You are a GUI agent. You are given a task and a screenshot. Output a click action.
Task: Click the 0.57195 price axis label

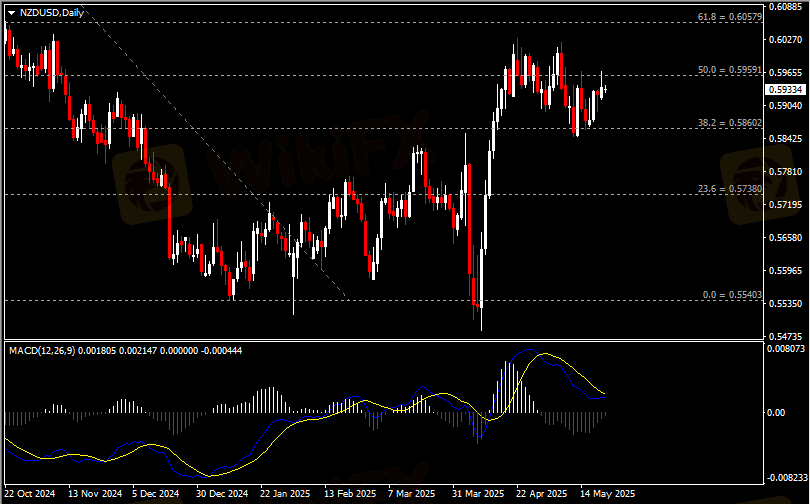[x=786, y=205]
